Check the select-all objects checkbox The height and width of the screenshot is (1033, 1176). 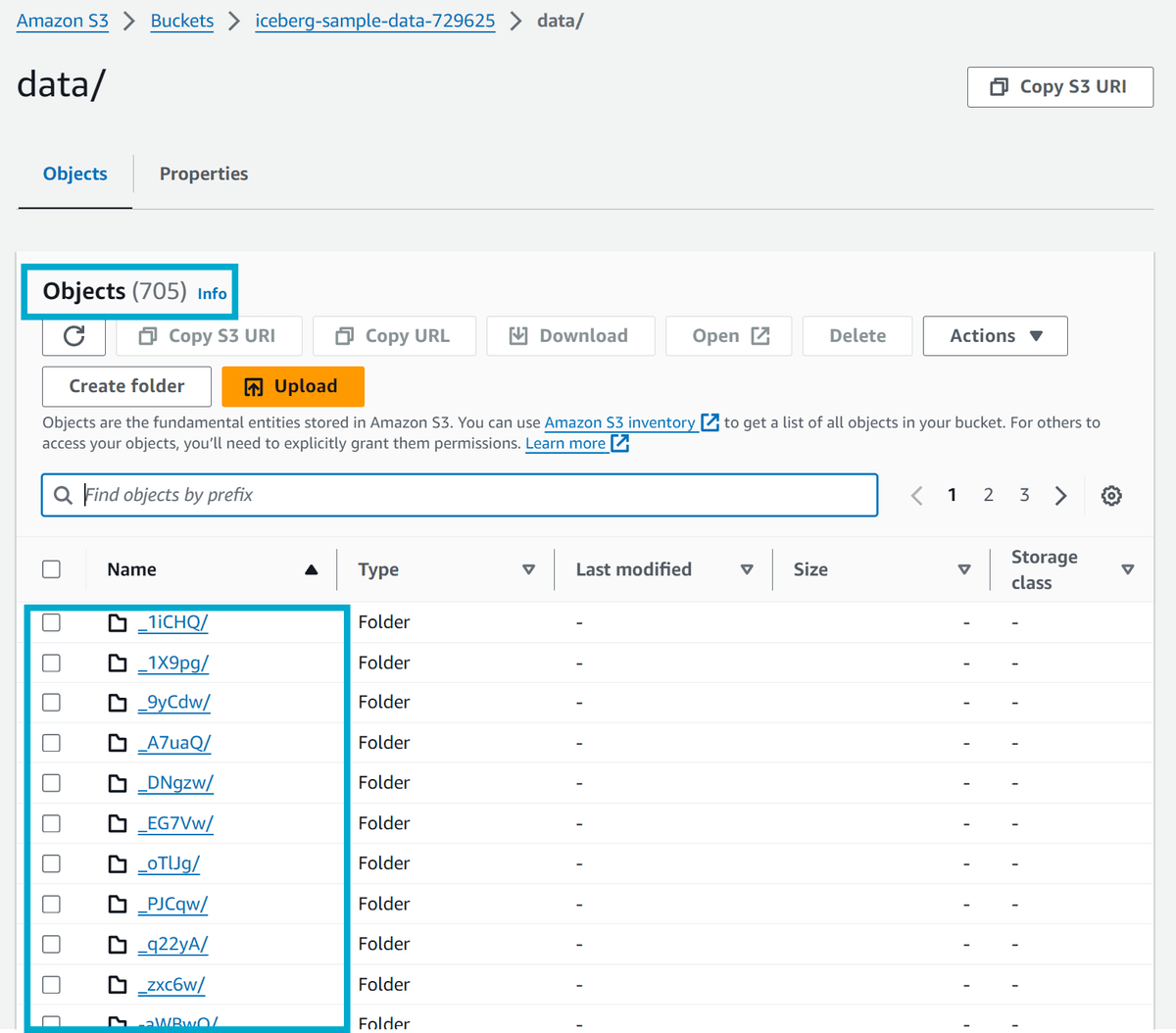point(51,568)
